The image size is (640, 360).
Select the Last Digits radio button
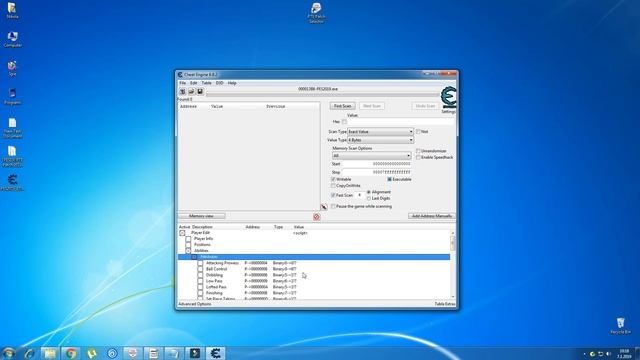click(x=369, y=198)
